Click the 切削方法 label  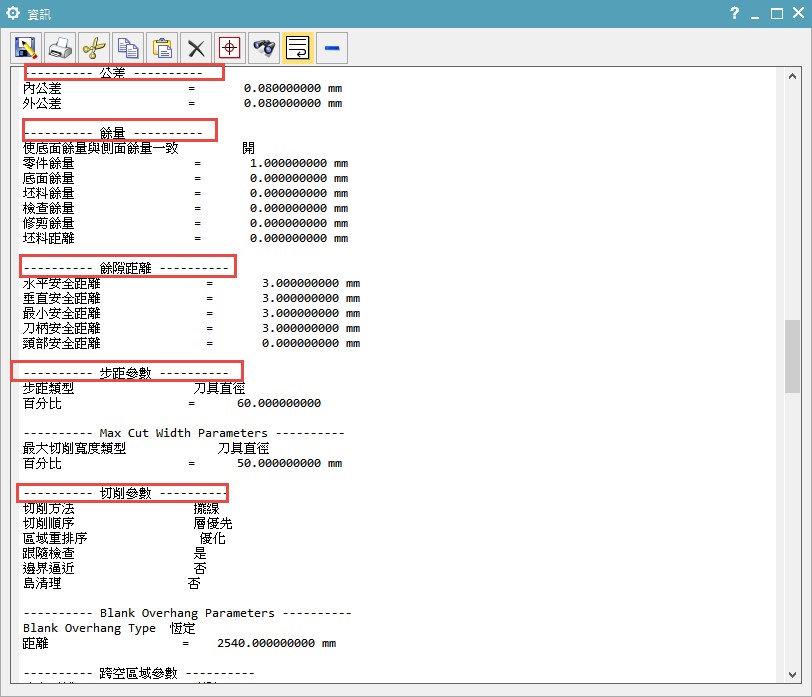[x=49, y=508]
